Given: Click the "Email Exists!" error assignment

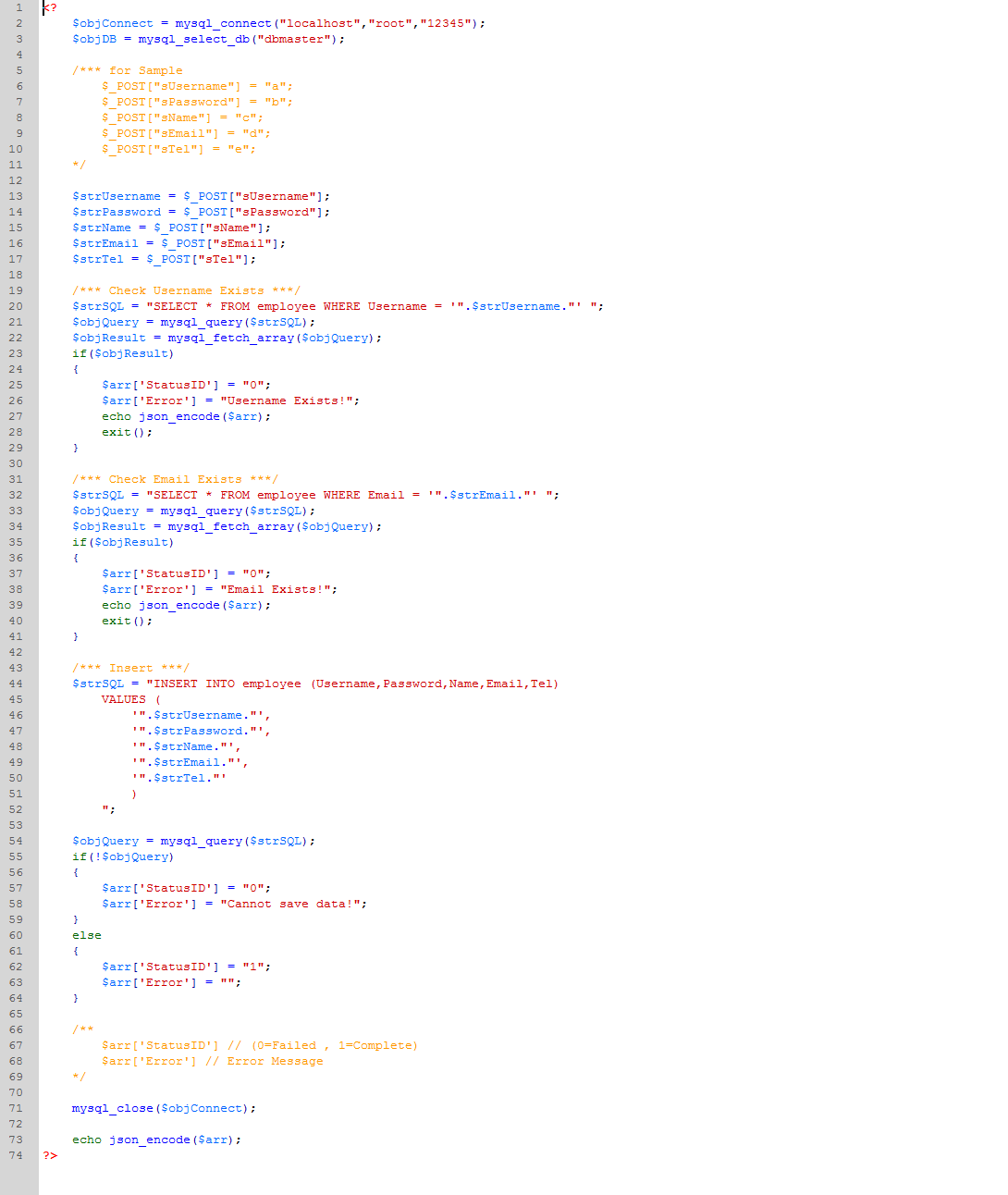Looking at the screenshot, I should click(219, 589).
